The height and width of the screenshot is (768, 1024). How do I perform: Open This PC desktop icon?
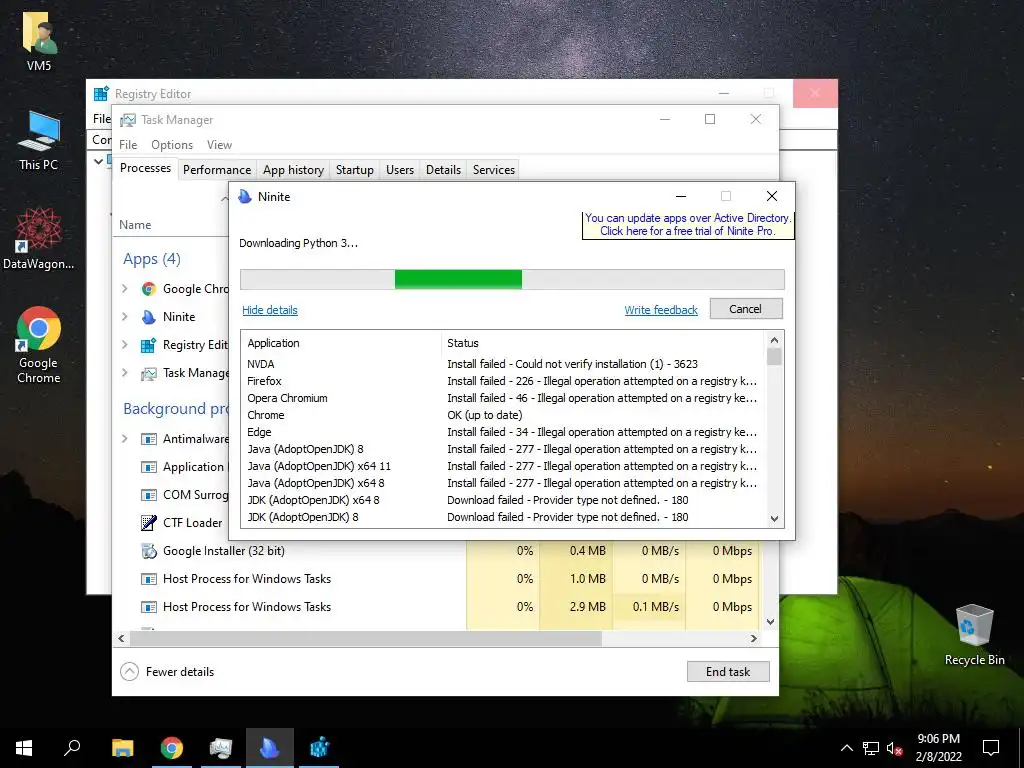point(39,140)
